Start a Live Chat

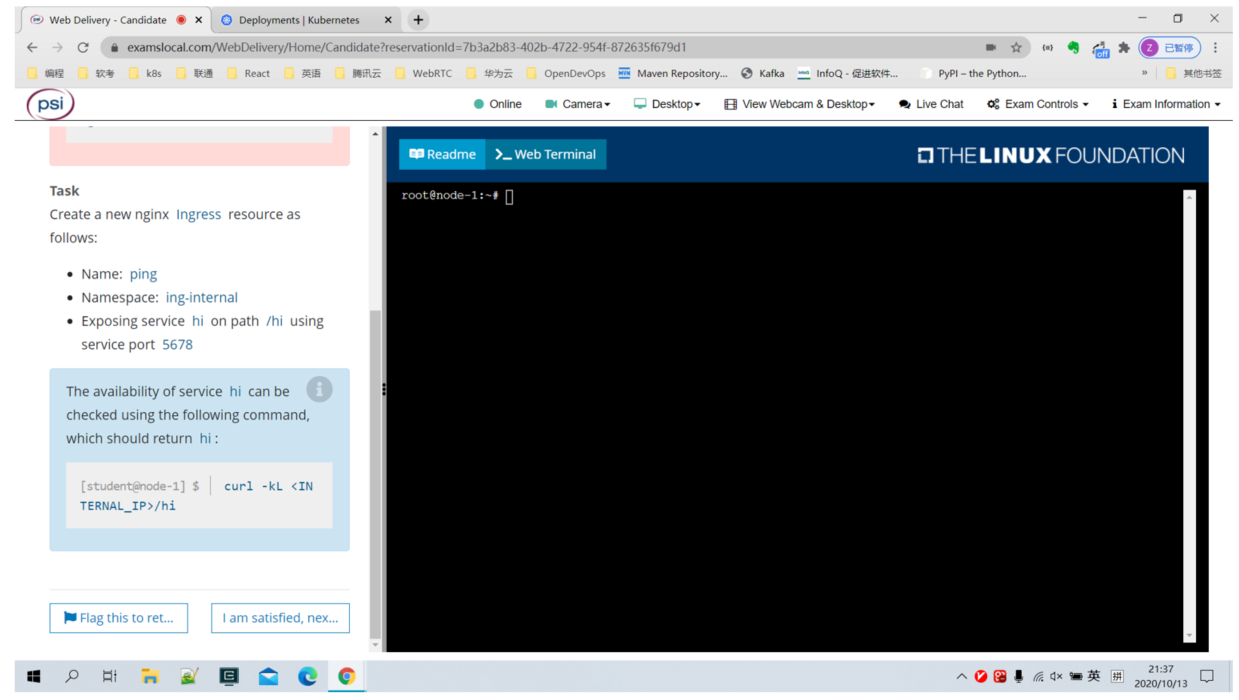click(931, 104)
